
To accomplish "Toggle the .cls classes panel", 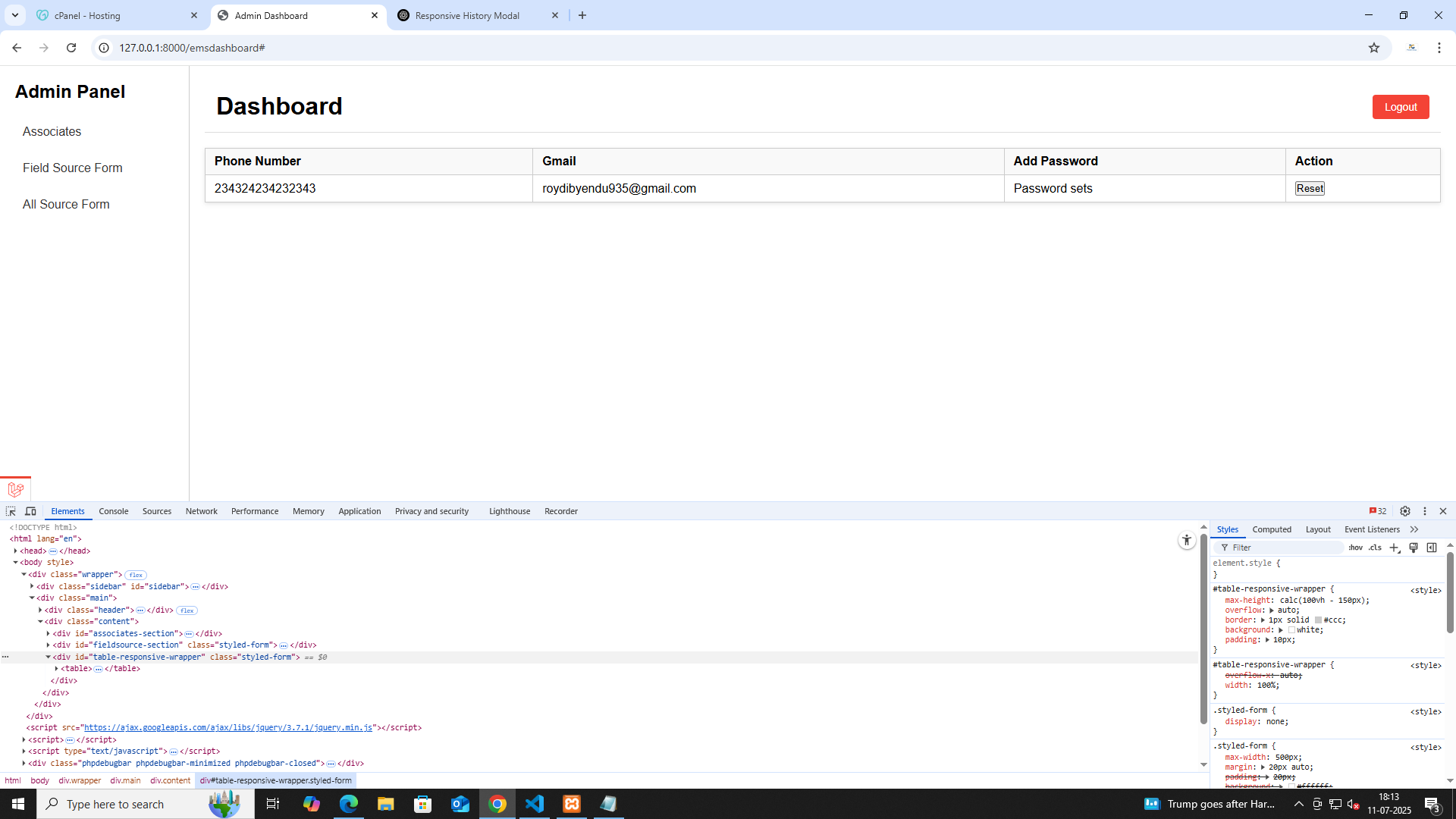I will pyautogui.click(x=1375, y=548).
